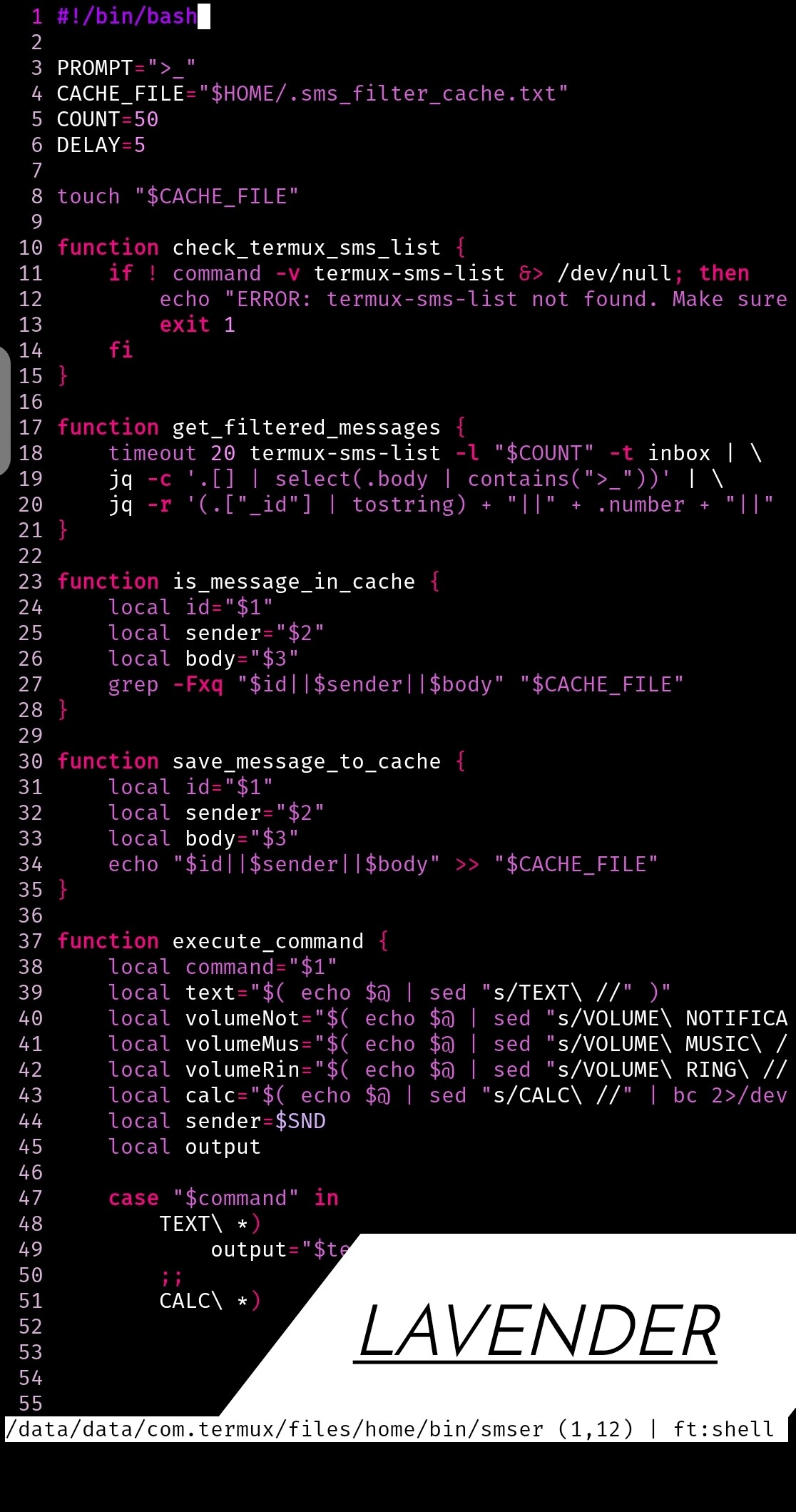The width and height of the screenshot is (796, 1512).
Task: Click the LAVENDER overlay label
Action: (x=539, y=1331)
